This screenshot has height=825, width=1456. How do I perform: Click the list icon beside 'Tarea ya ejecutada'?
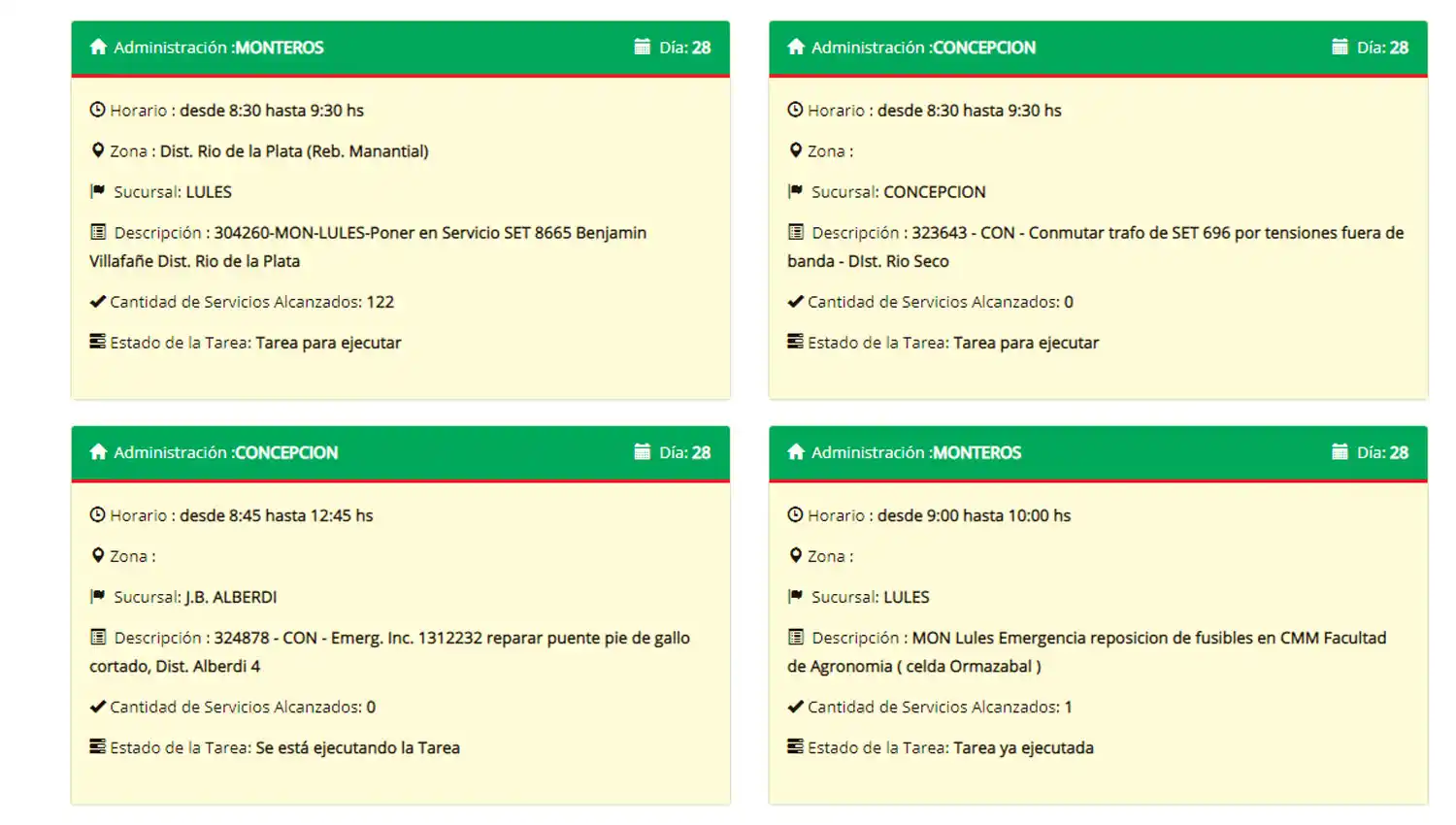tap(795, 747)
